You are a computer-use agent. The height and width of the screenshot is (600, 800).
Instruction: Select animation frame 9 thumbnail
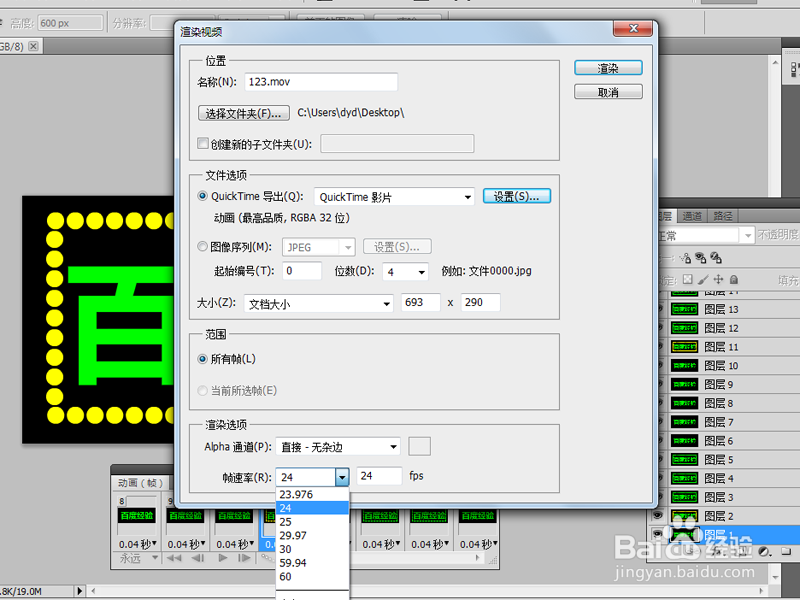(186, 515)
